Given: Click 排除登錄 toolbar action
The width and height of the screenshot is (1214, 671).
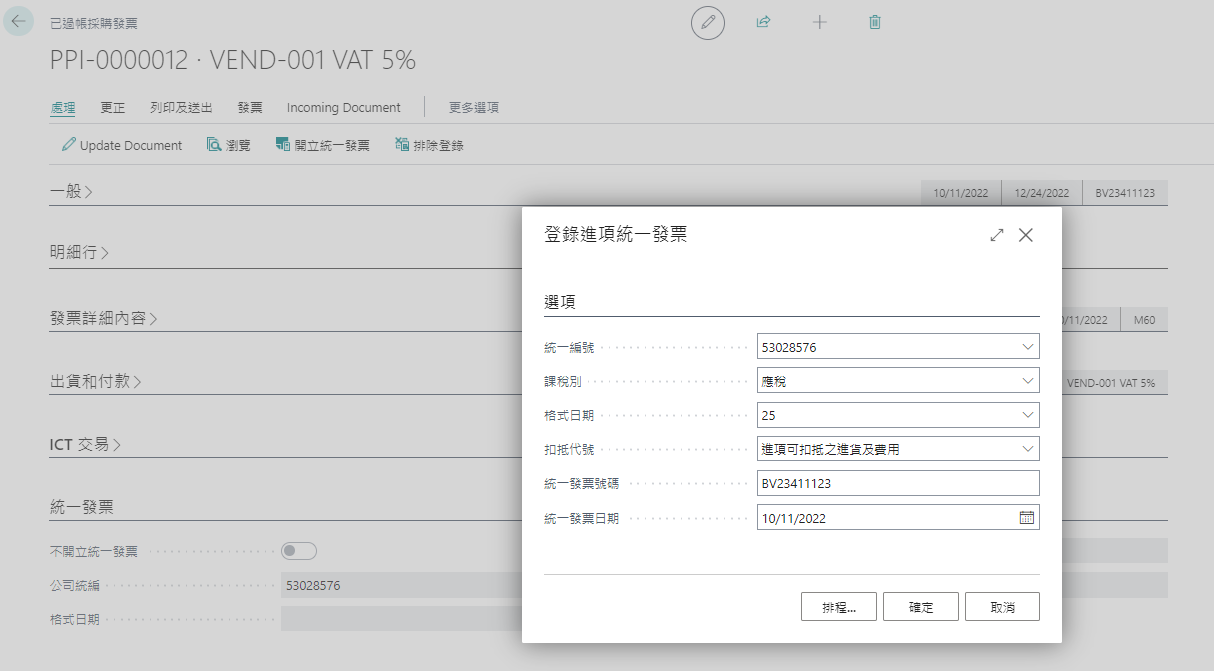Looking at the screenshot, I should (x=429, y=145).
